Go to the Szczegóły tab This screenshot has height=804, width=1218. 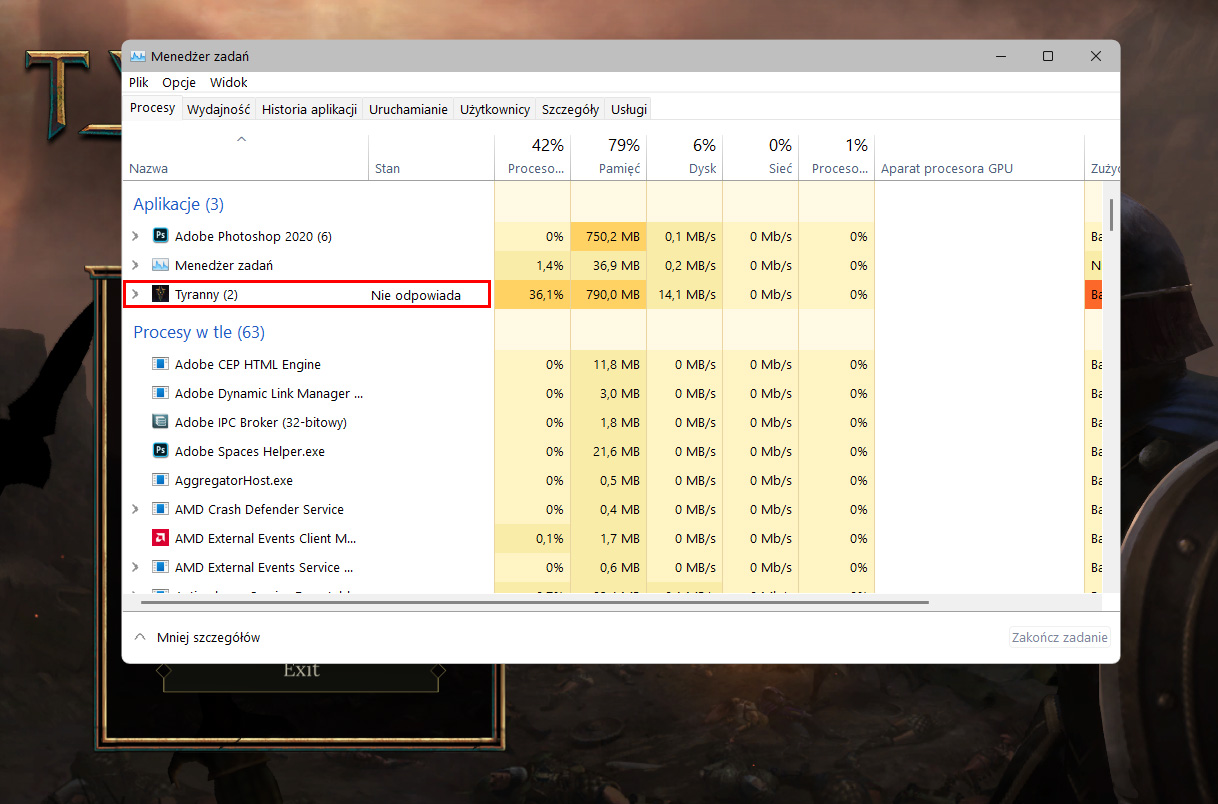coord(570,109)
